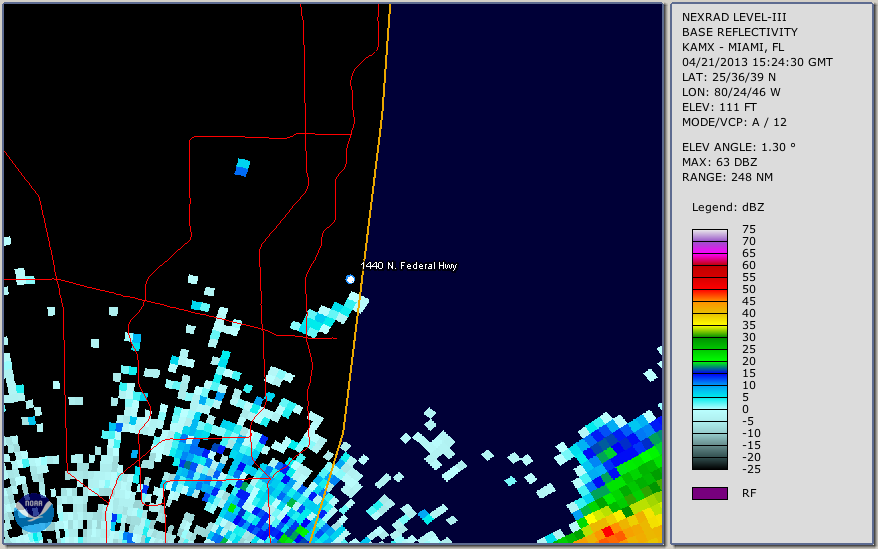Click the 60 value in the legend scale

pyautogui.click(x=749, y=266)
